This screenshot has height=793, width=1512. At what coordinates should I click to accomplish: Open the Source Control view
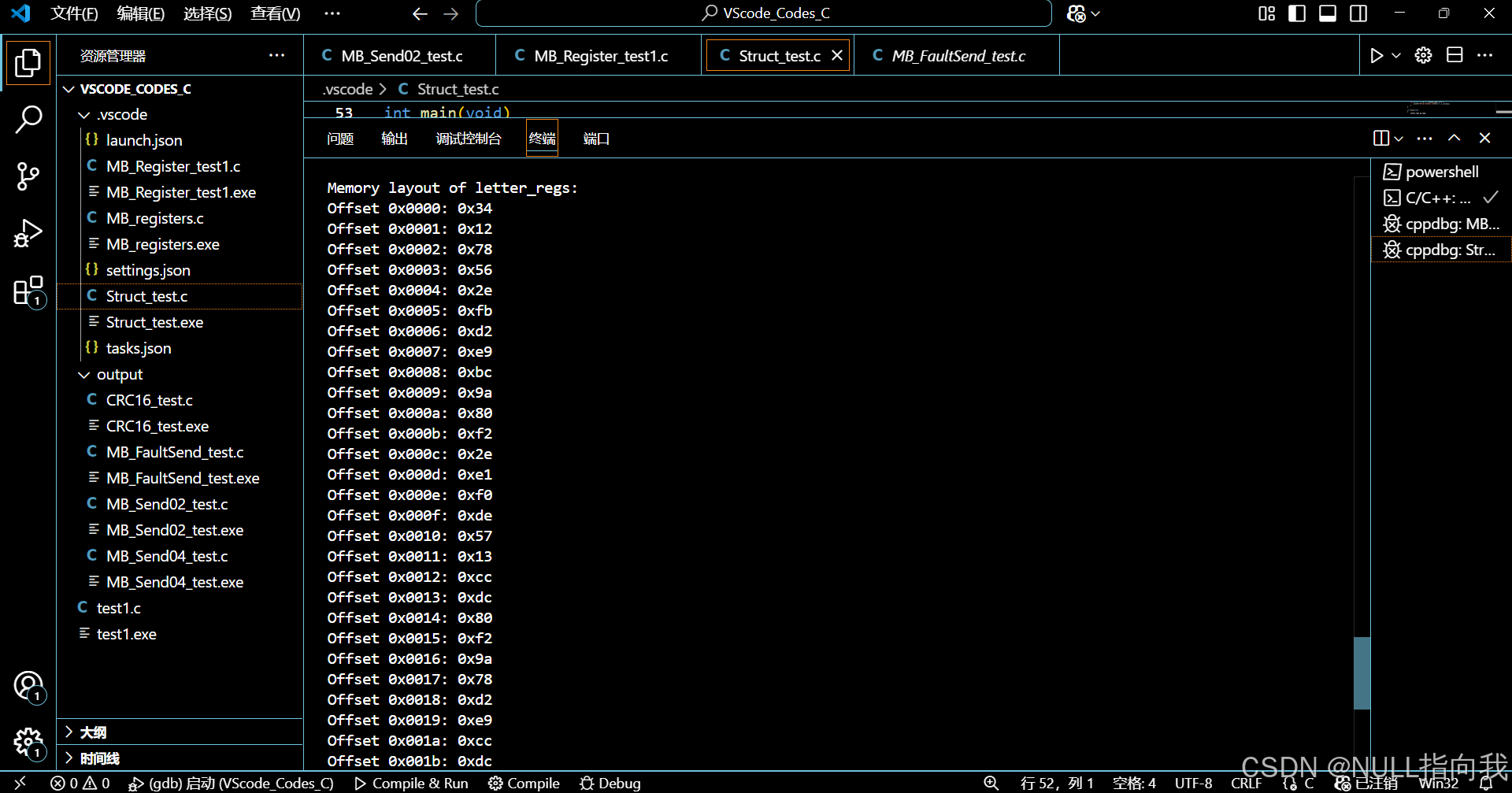[28, 176]
